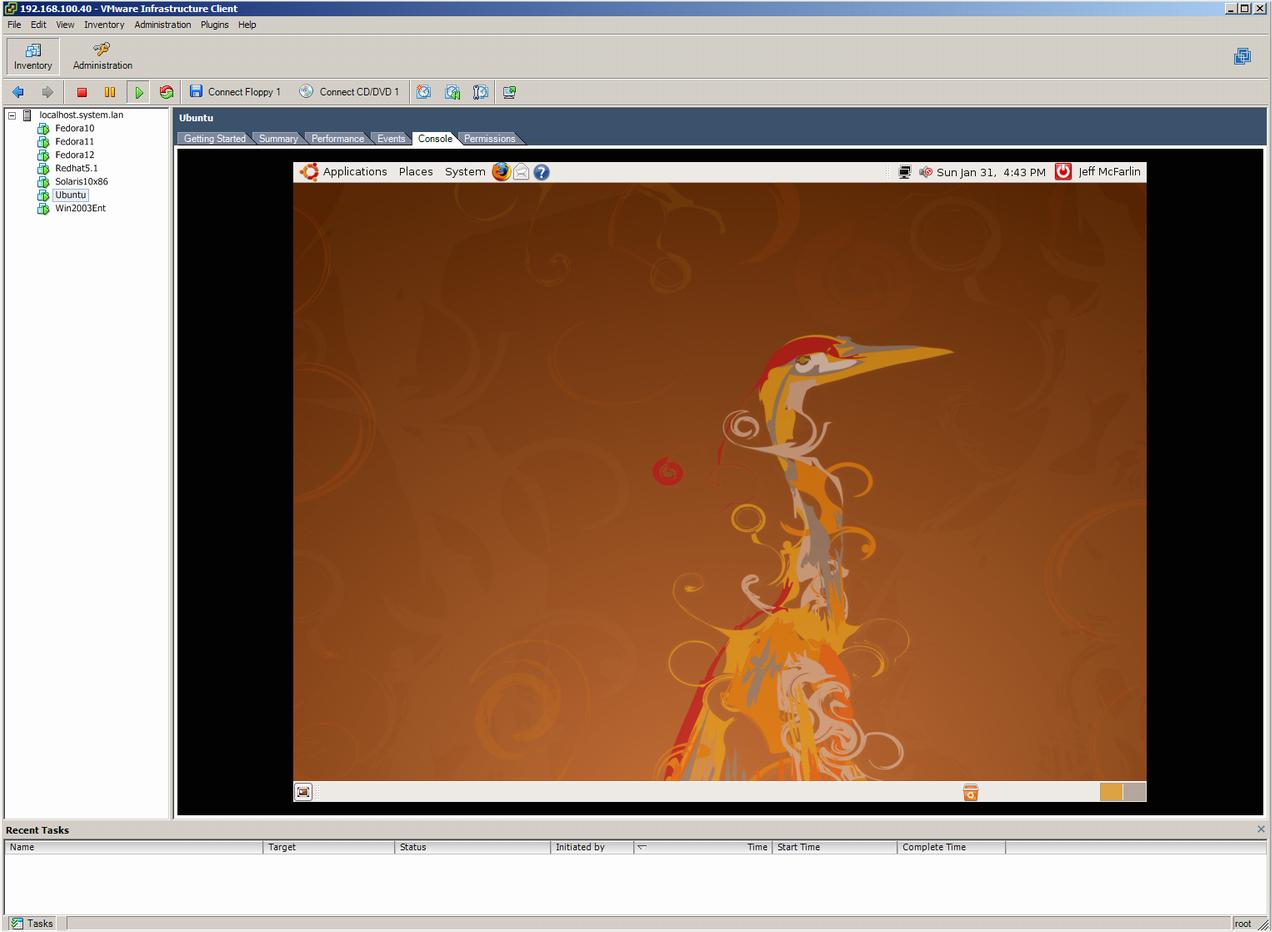
Task: Open Ubuntu Places menu
Action: [416, 172]
